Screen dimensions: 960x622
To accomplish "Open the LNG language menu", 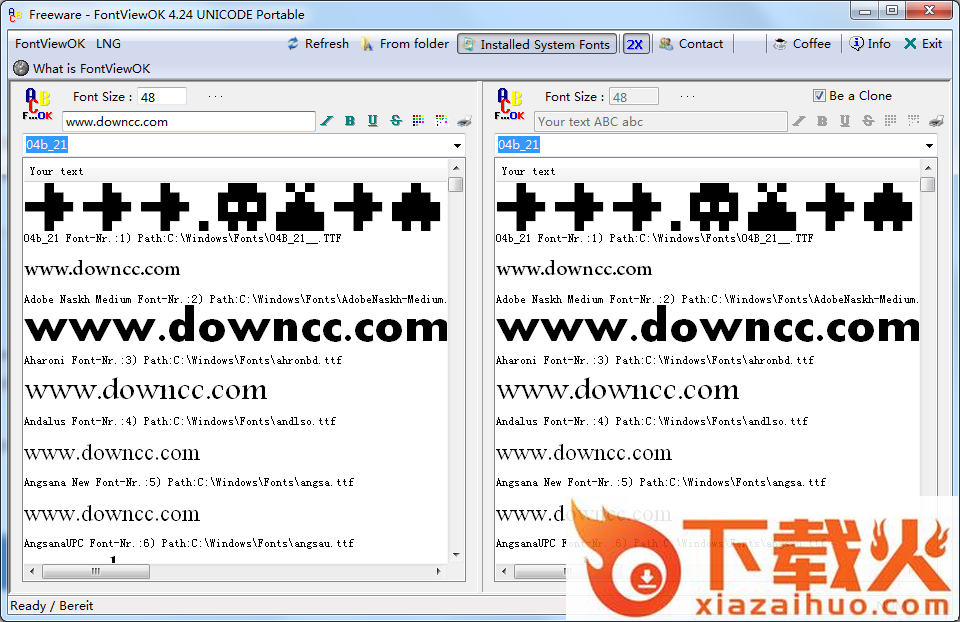I will [108, 44].
